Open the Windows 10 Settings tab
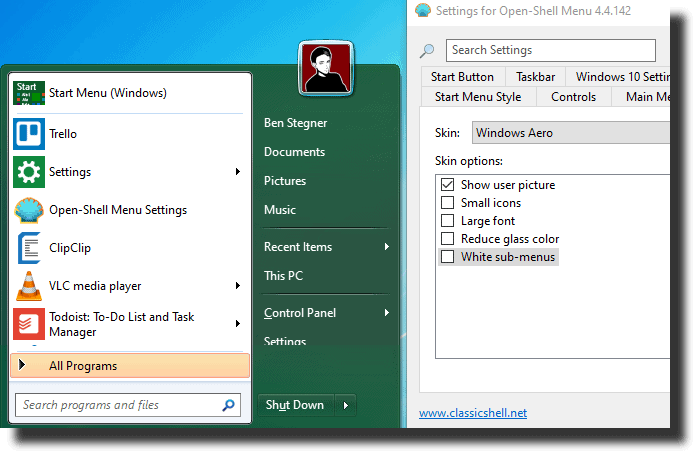Screen dimensions: 693x451 (x=619, y=77)
